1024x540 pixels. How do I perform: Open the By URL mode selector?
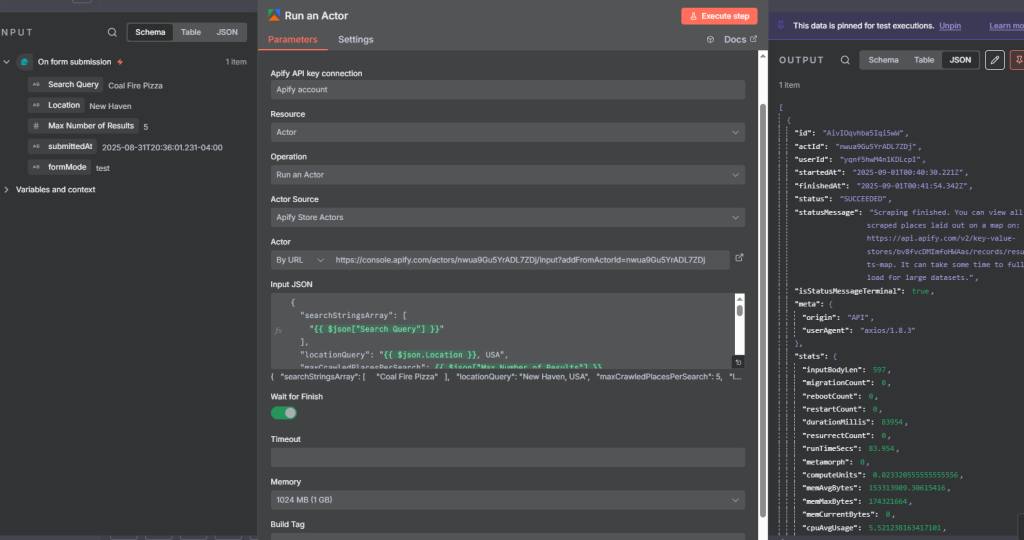(300, 260)
